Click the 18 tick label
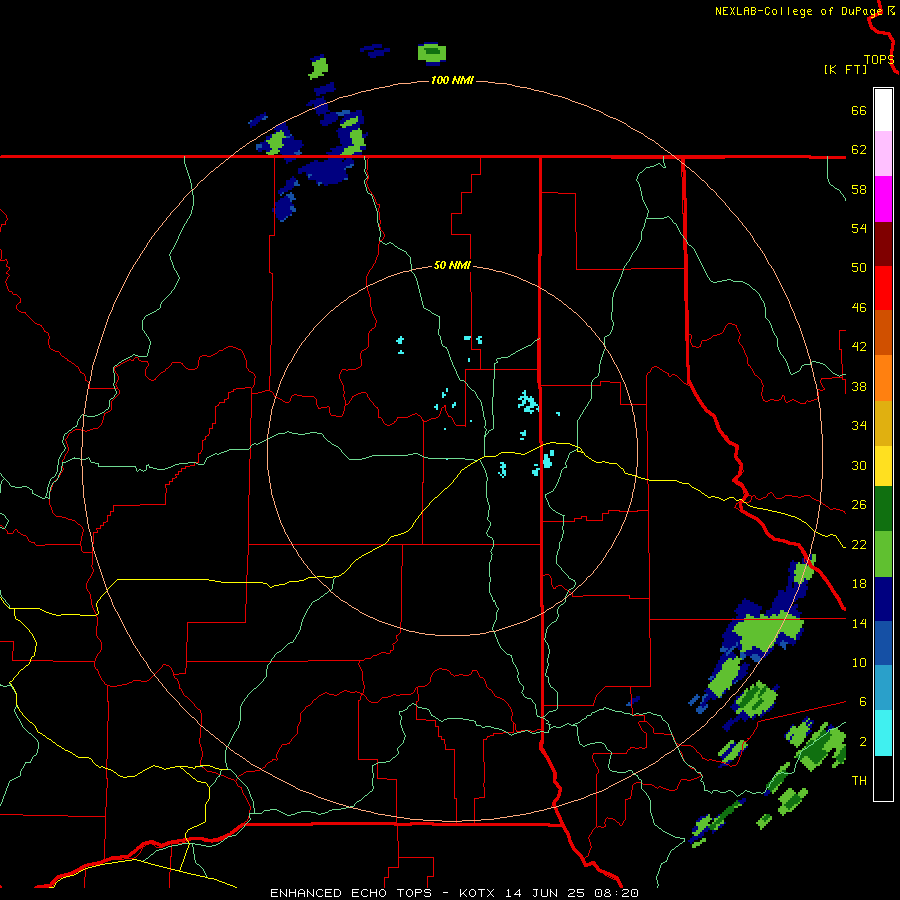This screenshot has height=900, width=900. coord(859,584)
